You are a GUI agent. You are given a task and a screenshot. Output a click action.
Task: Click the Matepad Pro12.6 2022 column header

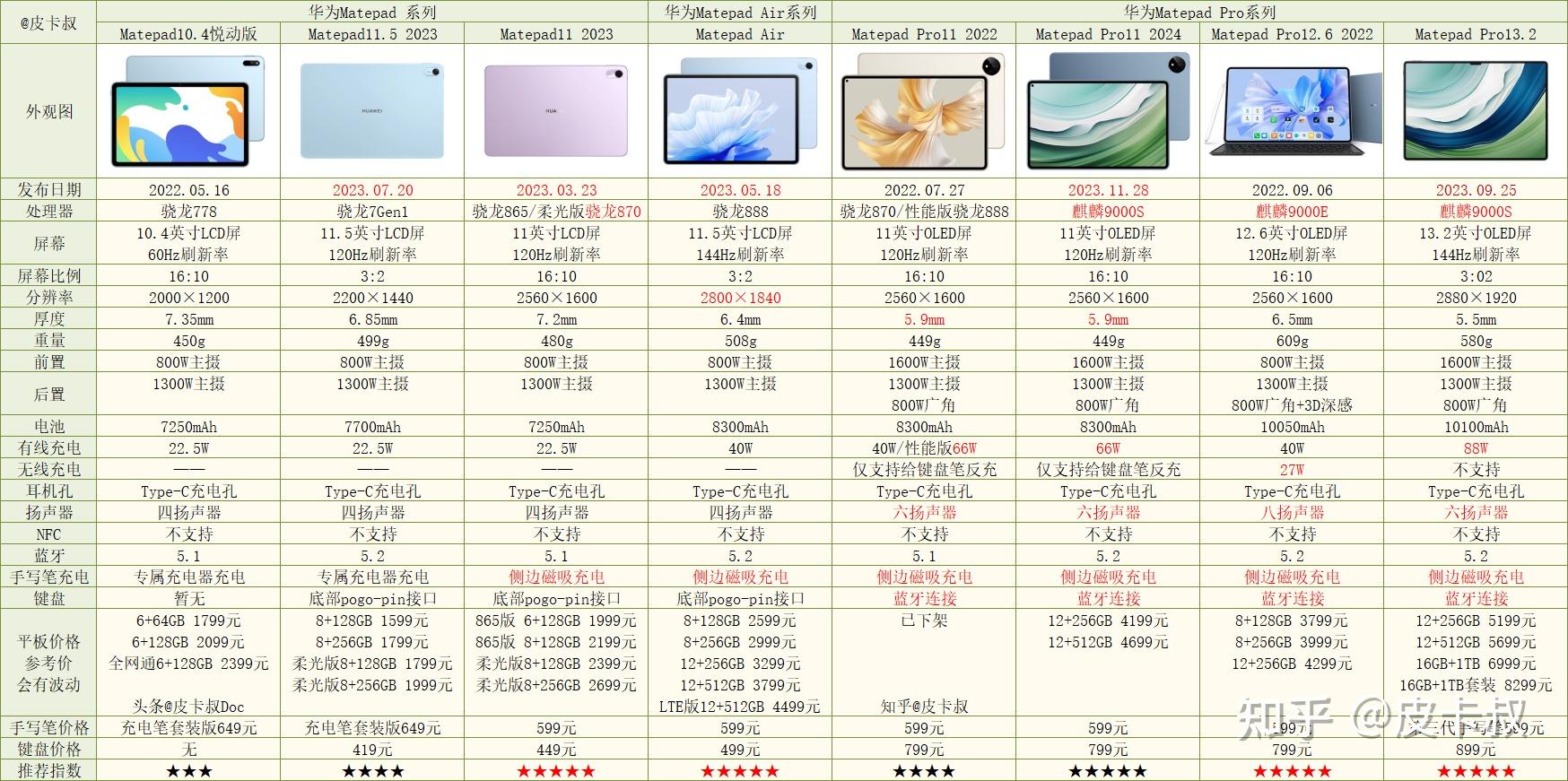pos(1292,34)
